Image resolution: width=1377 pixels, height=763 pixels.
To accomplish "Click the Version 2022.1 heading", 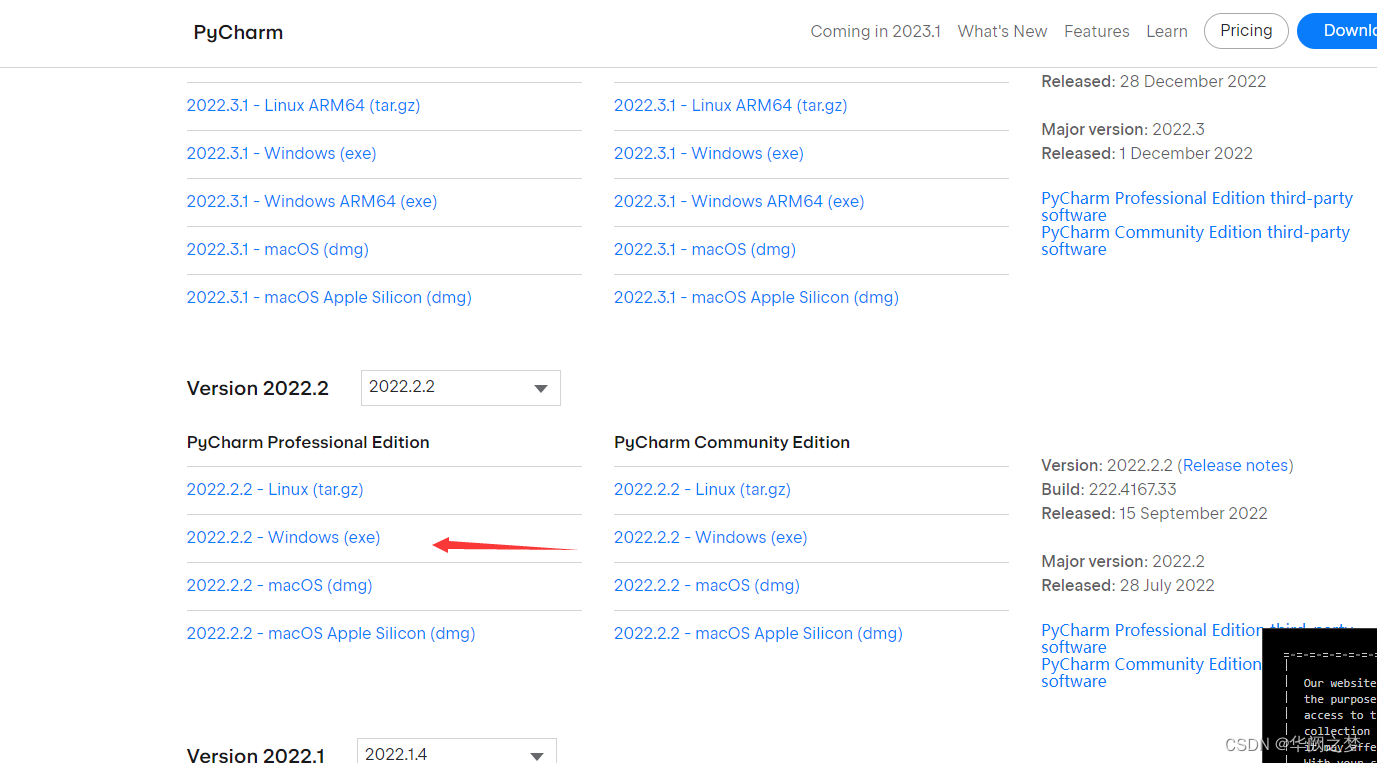I will point(255,755).
